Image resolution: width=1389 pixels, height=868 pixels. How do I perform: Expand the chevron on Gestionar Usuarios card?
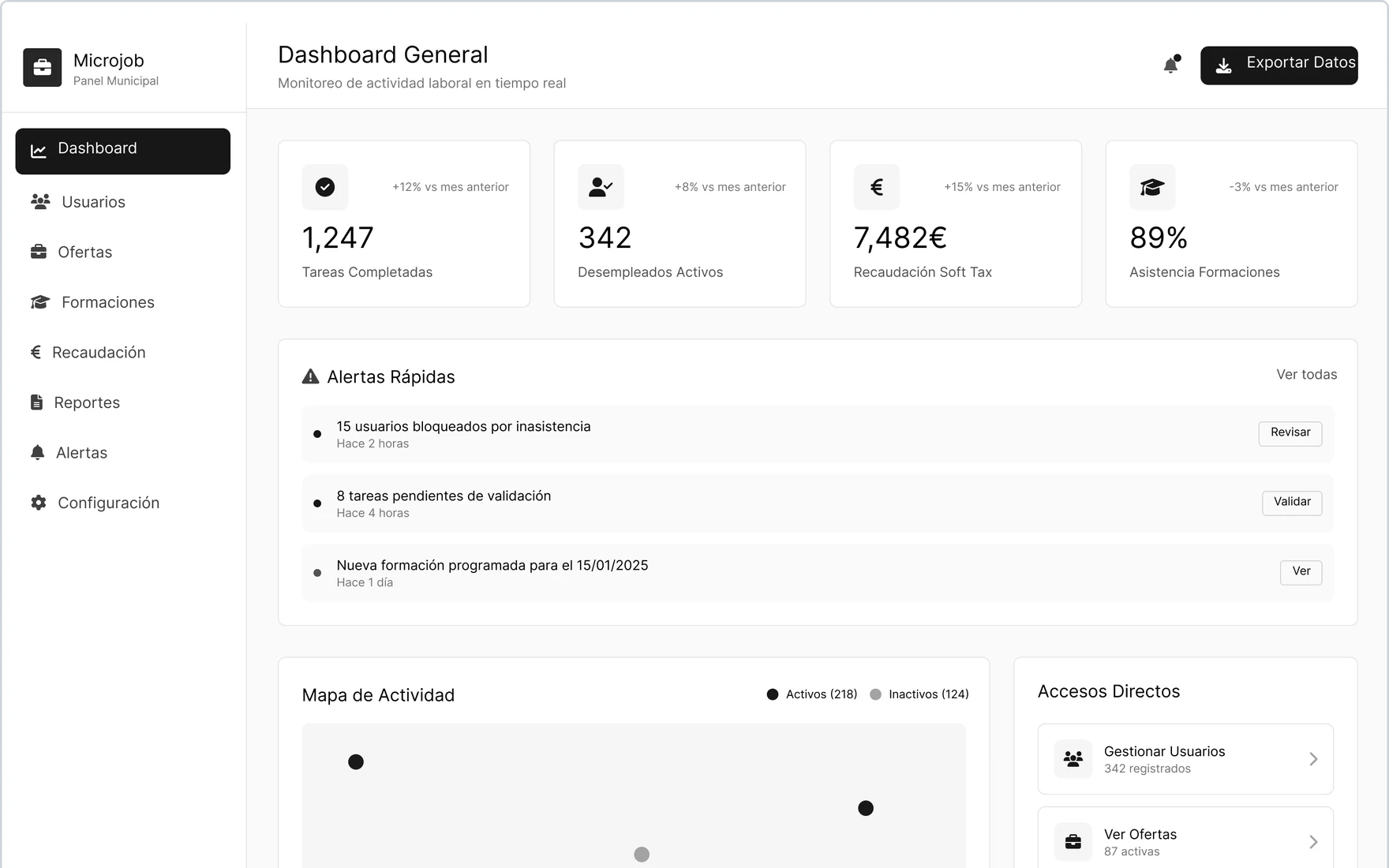pyautogui.click(x=1313, y=759)
